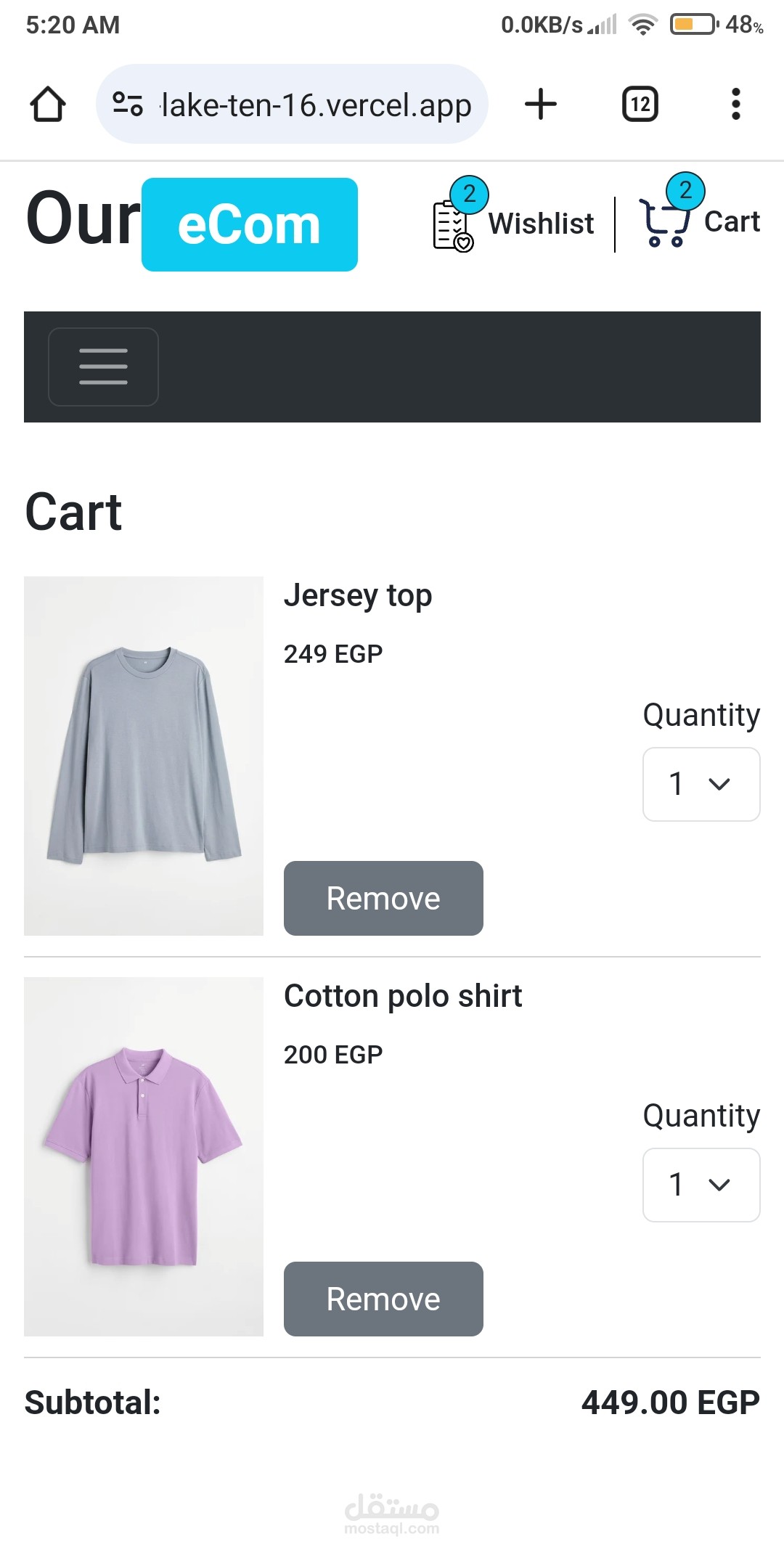
Task: Open the site settings icon in address bar
Action: 128,104
